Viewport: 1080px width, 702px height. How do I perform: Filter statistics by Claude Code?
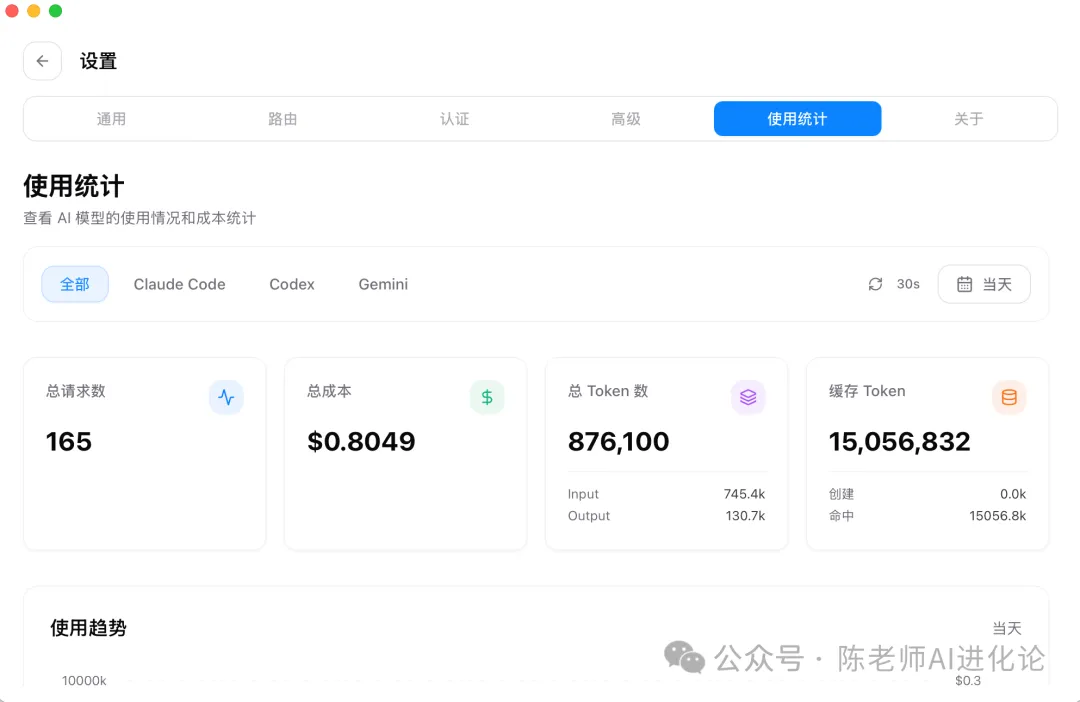click(180, 284)
